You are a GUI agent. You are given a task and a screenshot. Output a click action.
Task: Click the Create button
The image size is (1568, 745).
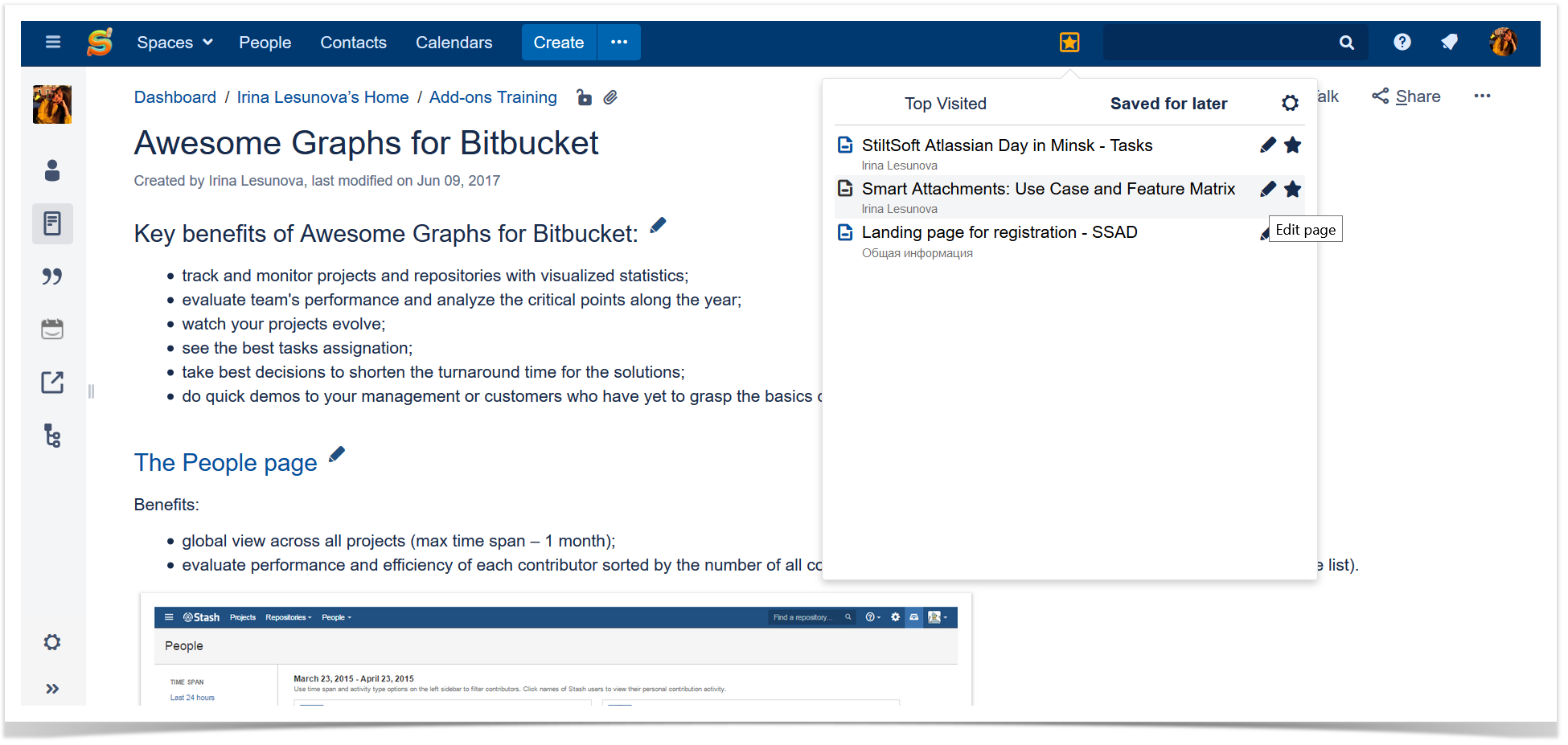(559, 43)
